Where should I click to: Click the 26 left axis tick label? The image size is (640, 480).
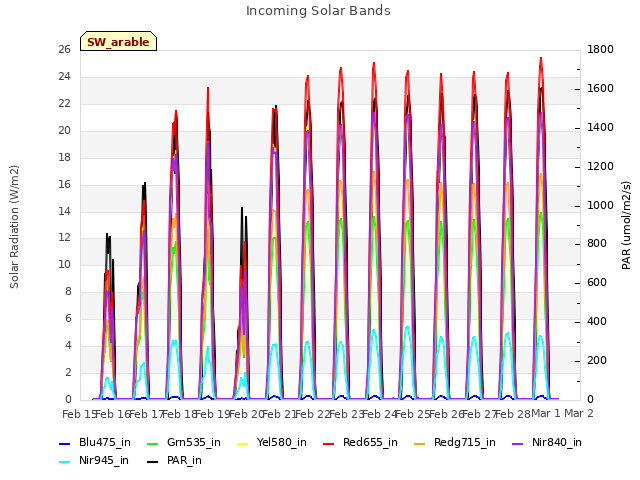tap(64, 49)
